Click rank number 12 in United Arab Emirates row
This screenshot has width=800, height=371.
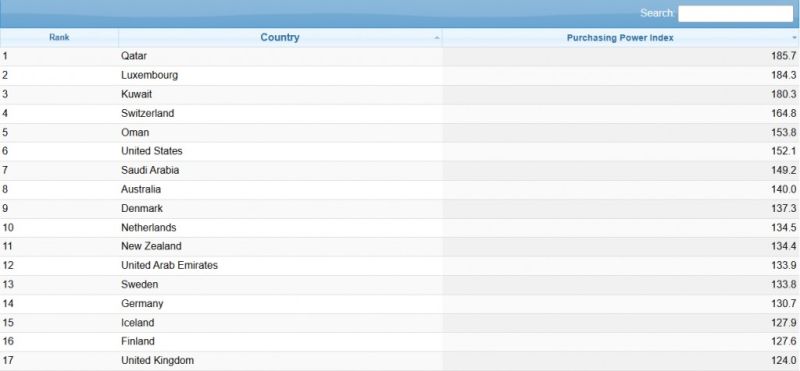(x=8, y=265)
